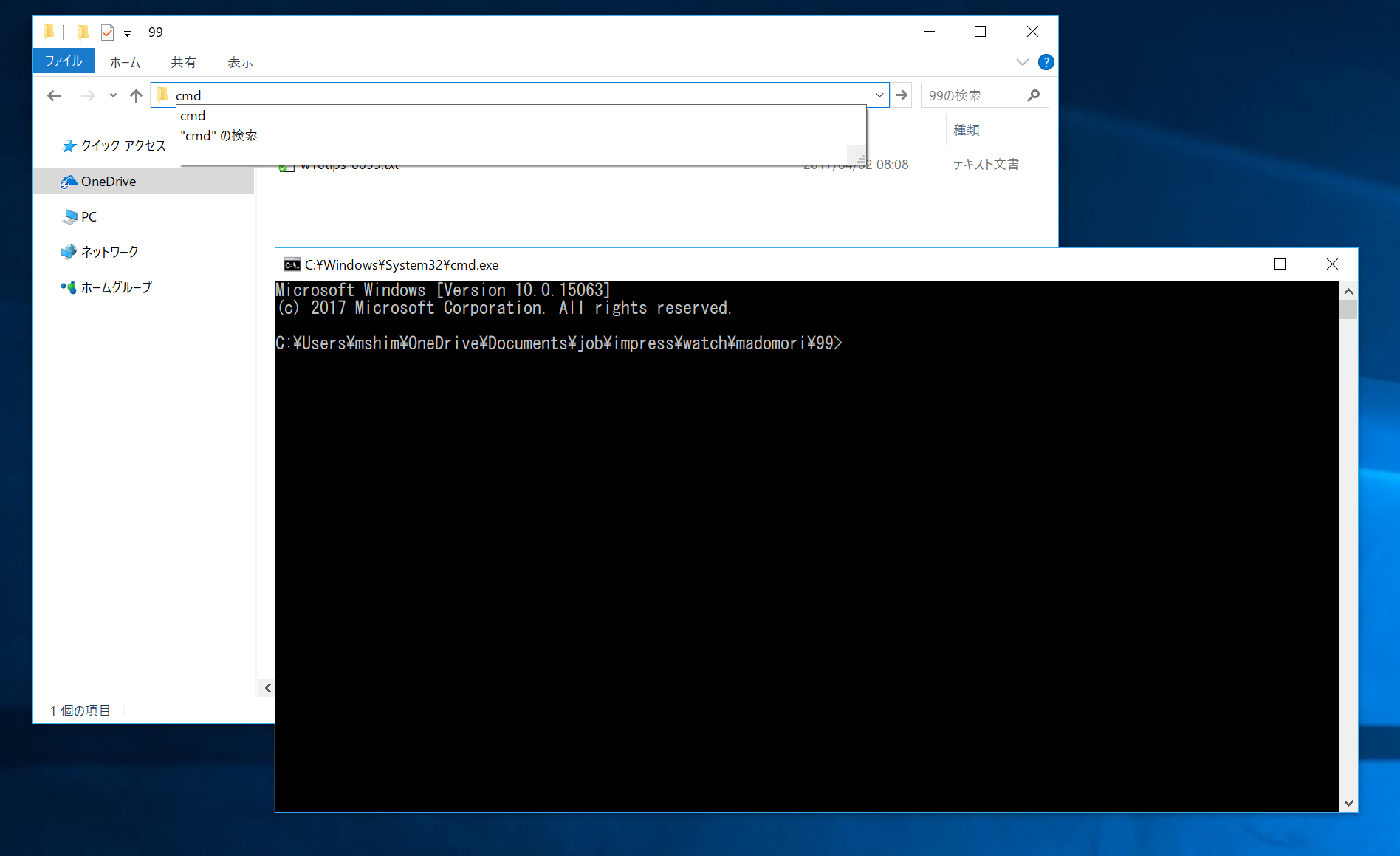The height and width of the screenshot is (856, 1400).
Task: Open ネットワーク from the navigation pane
Action: 109,251
